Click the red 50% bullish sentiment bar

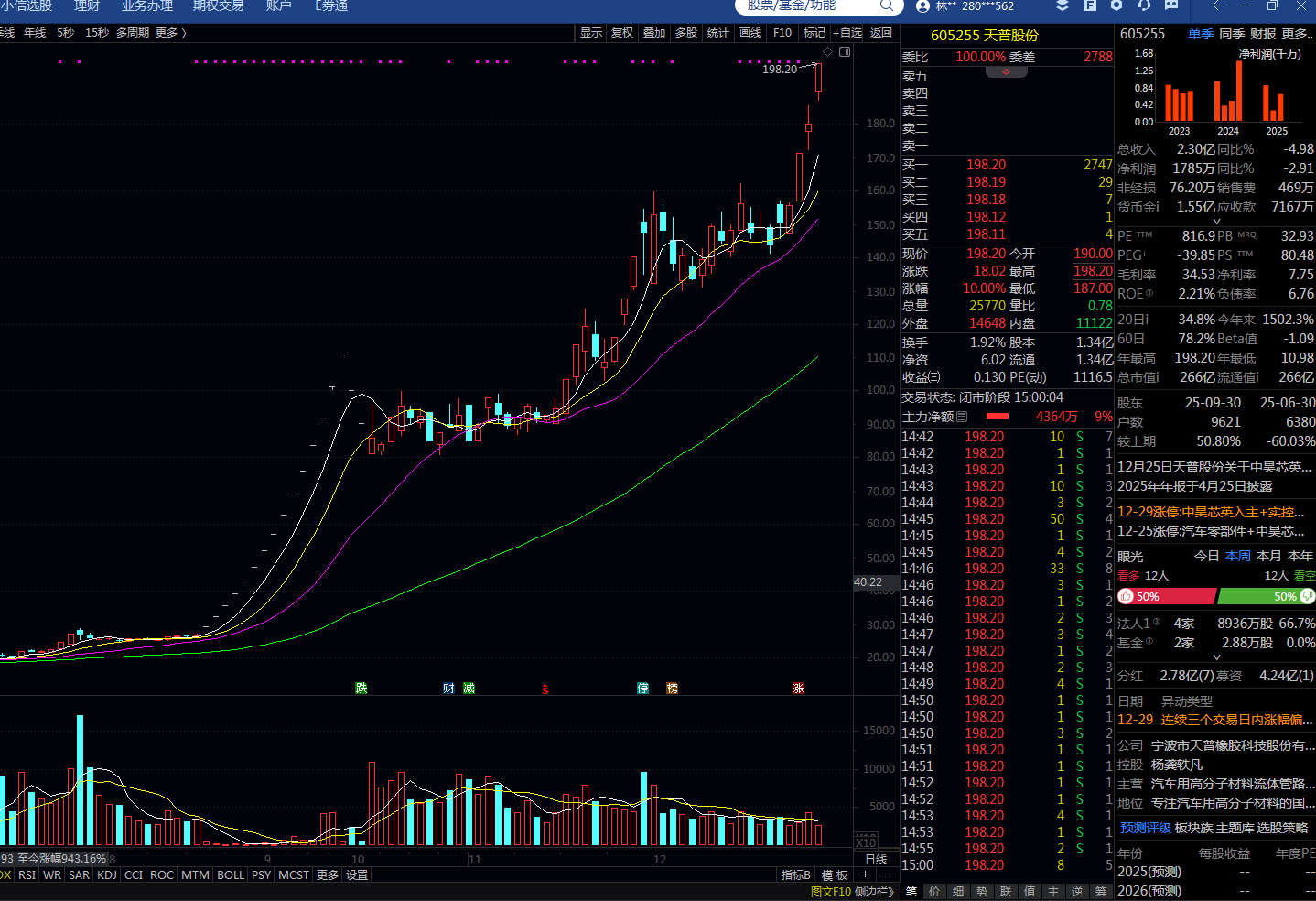pyautogui.click(x=1168, y=596)
